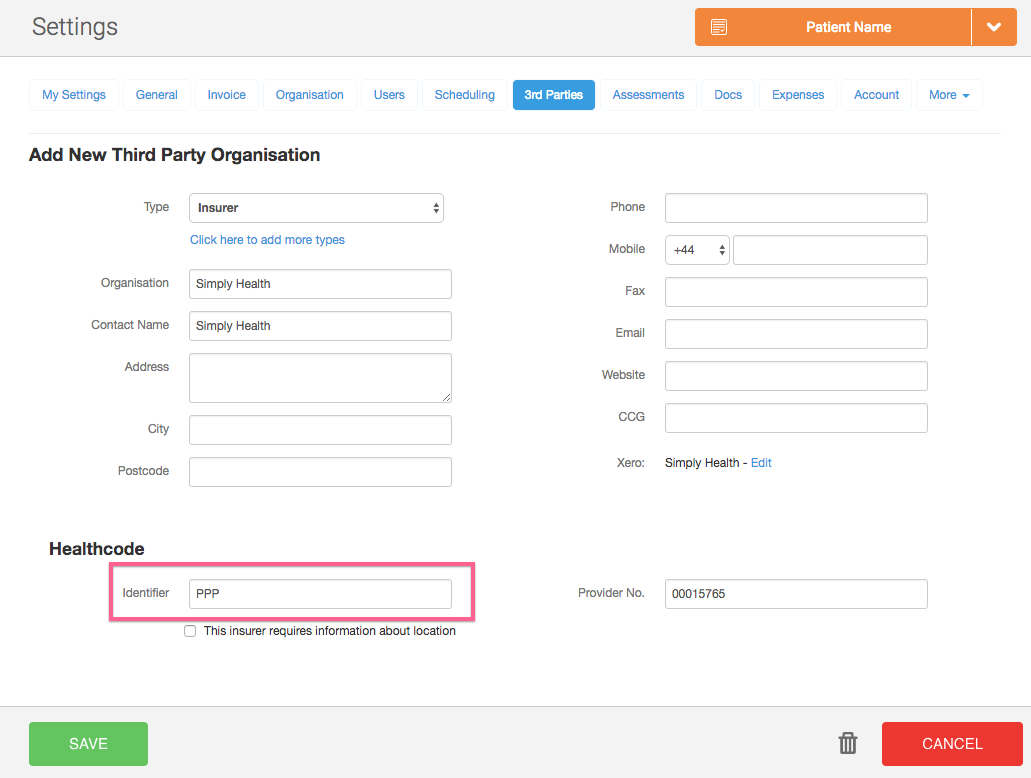The height and width of the screenshot is (778, 1031).
Task: Go to the Assessments tab
Action: point(648,95)
